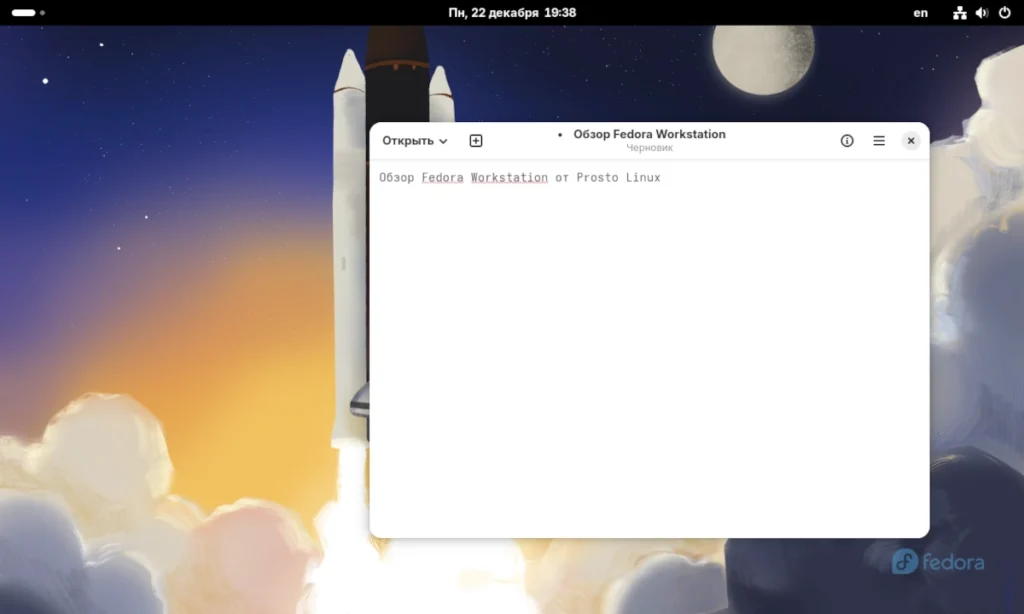1024x614 pixels.
Task: Switch keyboard layout via en indicator
Action: coord(920,12)
